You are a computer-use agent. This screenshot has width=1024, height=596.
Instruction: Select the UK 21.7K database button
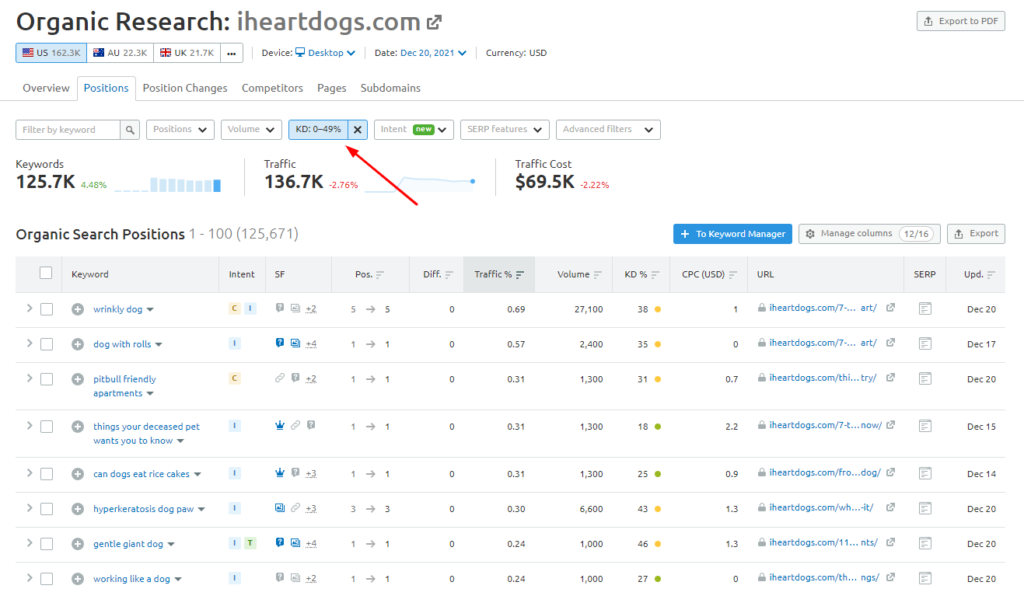click(x=187, y=53)
